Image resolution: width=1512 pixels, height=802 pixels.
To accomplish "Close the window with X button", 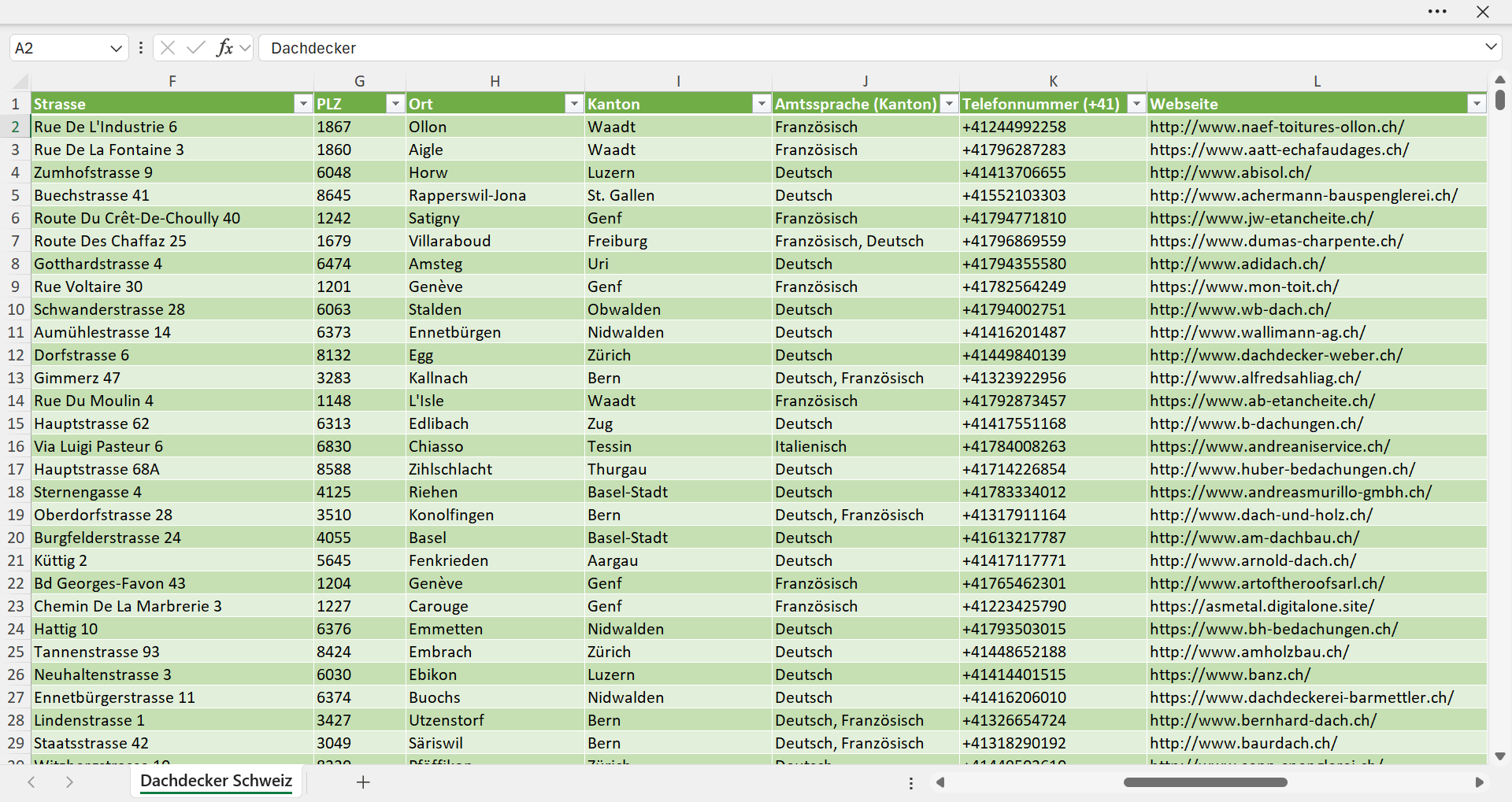I will (x=1483, y=12).
